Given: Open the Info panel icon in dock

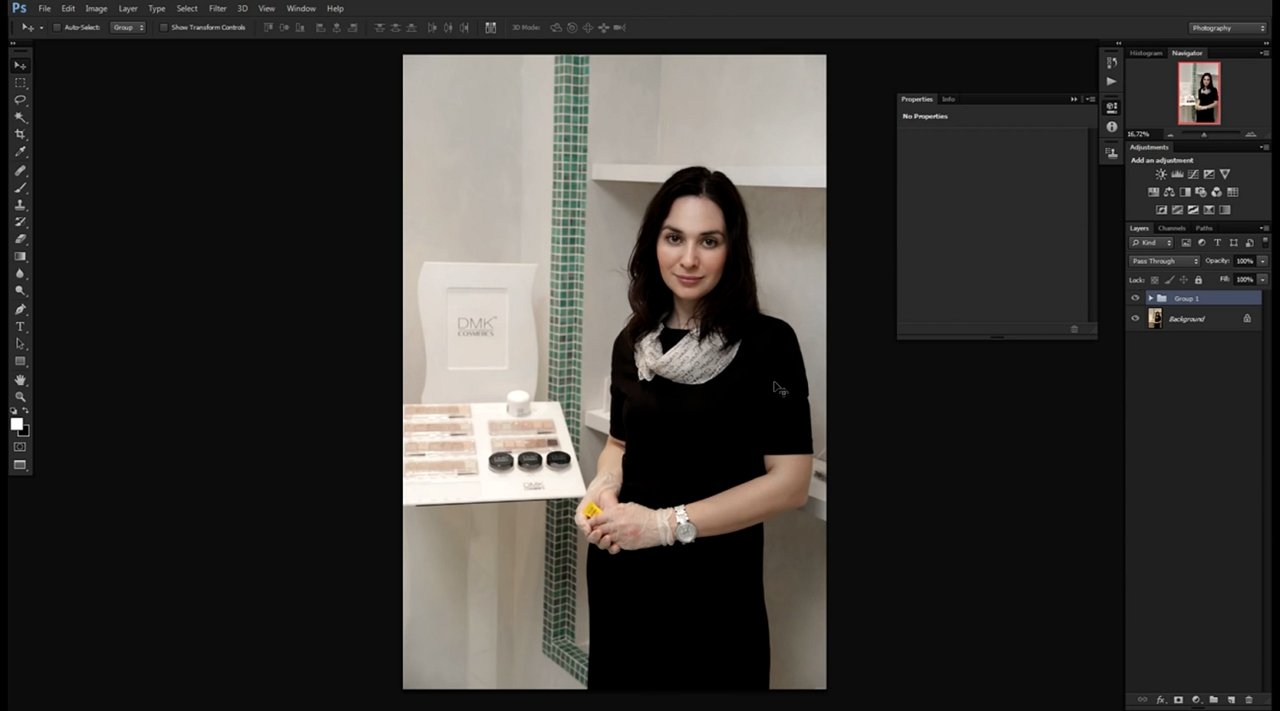Looking at the screenshot, I should coord(1111,127).
